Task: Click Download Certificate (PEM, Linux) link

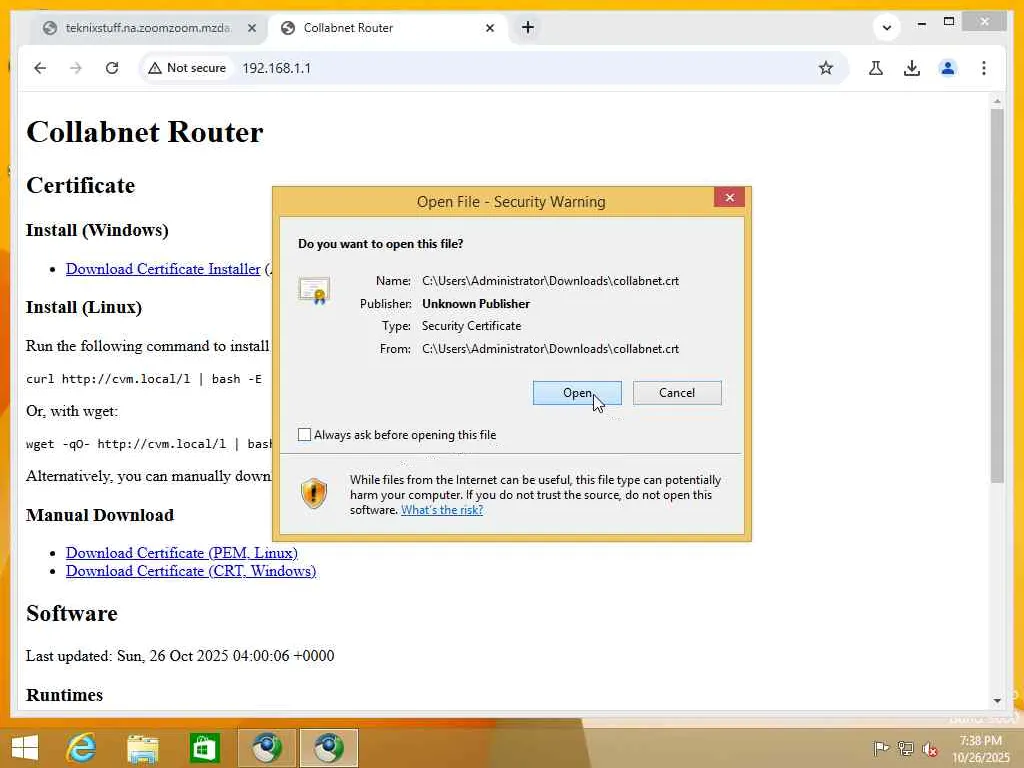Action: (x=182, y=552)
